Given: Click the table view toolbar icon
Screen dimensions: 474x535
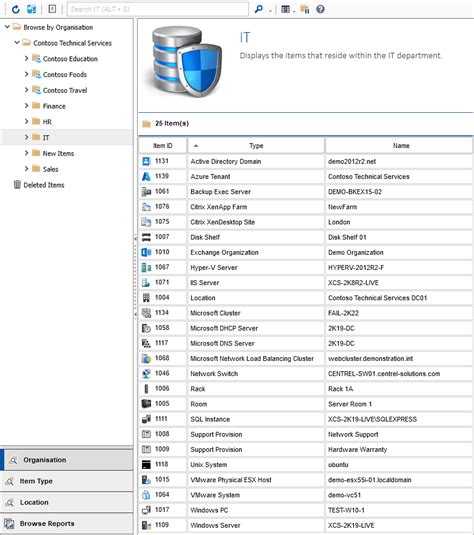Looking at the screenshot, I should [286, 9].
